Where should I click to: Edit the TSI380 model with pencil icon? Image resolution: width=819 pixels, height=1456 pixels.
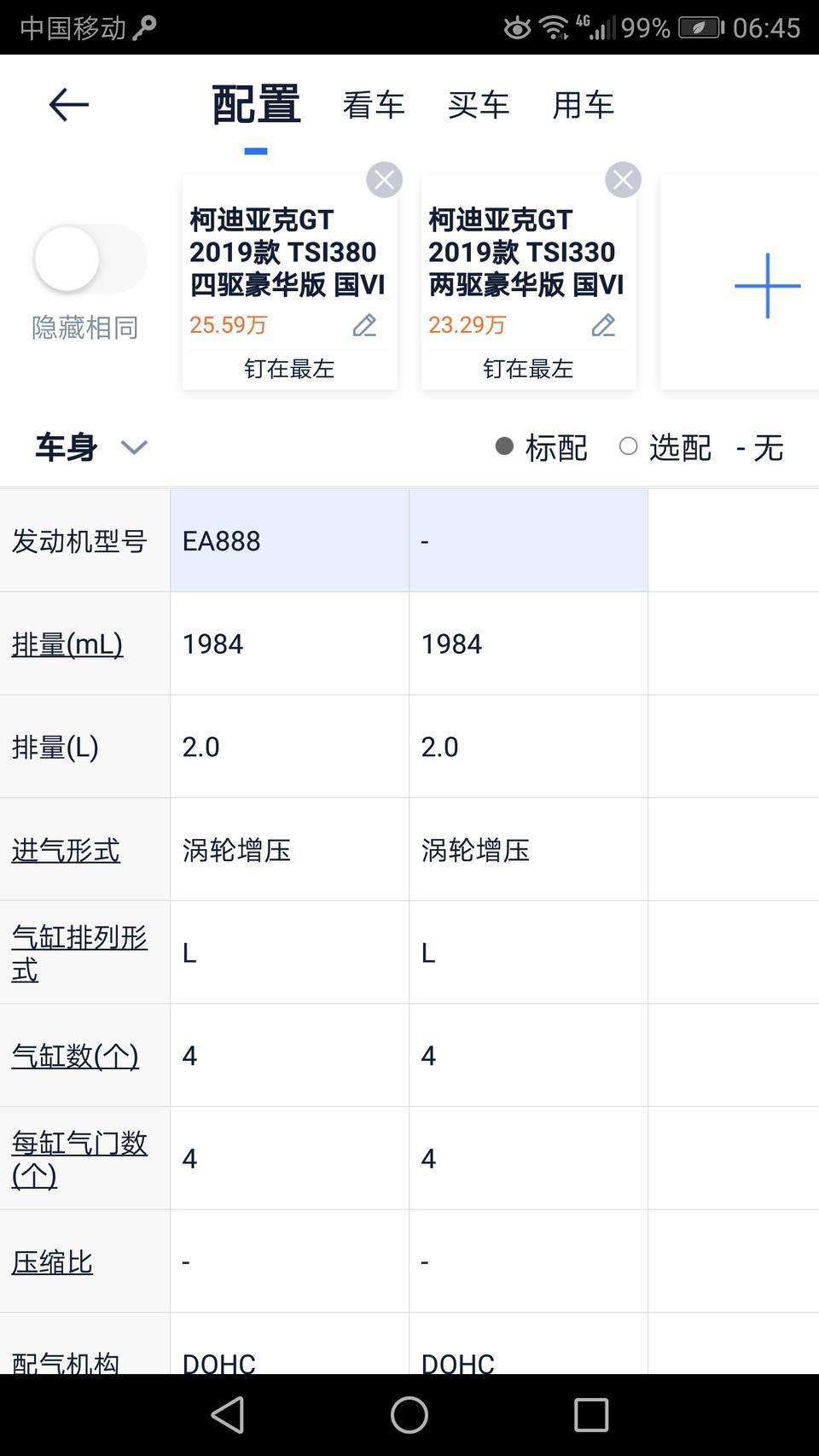pyautogui.click(x=364, y=325)
